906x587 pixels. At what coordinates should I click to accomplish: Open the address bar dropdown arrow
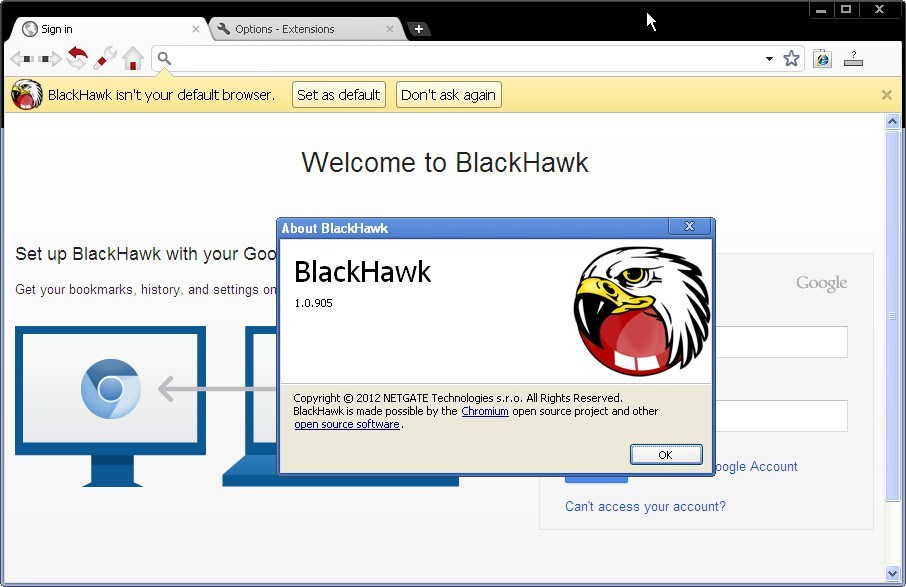tap(769, 59)
